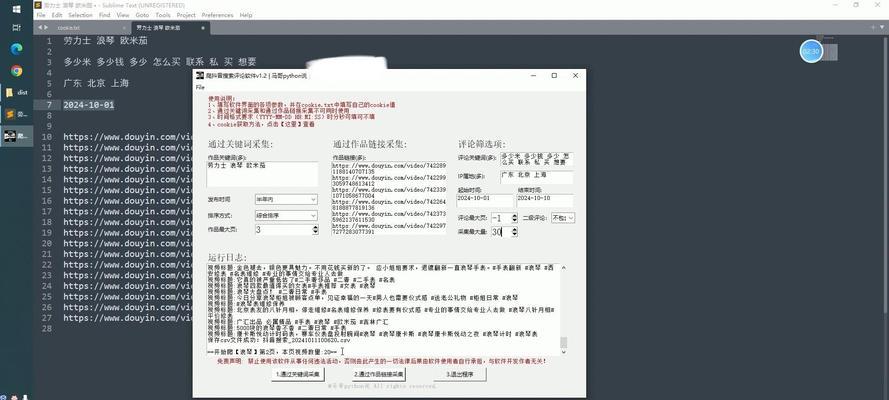Open Sublime Tools menu

click(x=163, y=15)
